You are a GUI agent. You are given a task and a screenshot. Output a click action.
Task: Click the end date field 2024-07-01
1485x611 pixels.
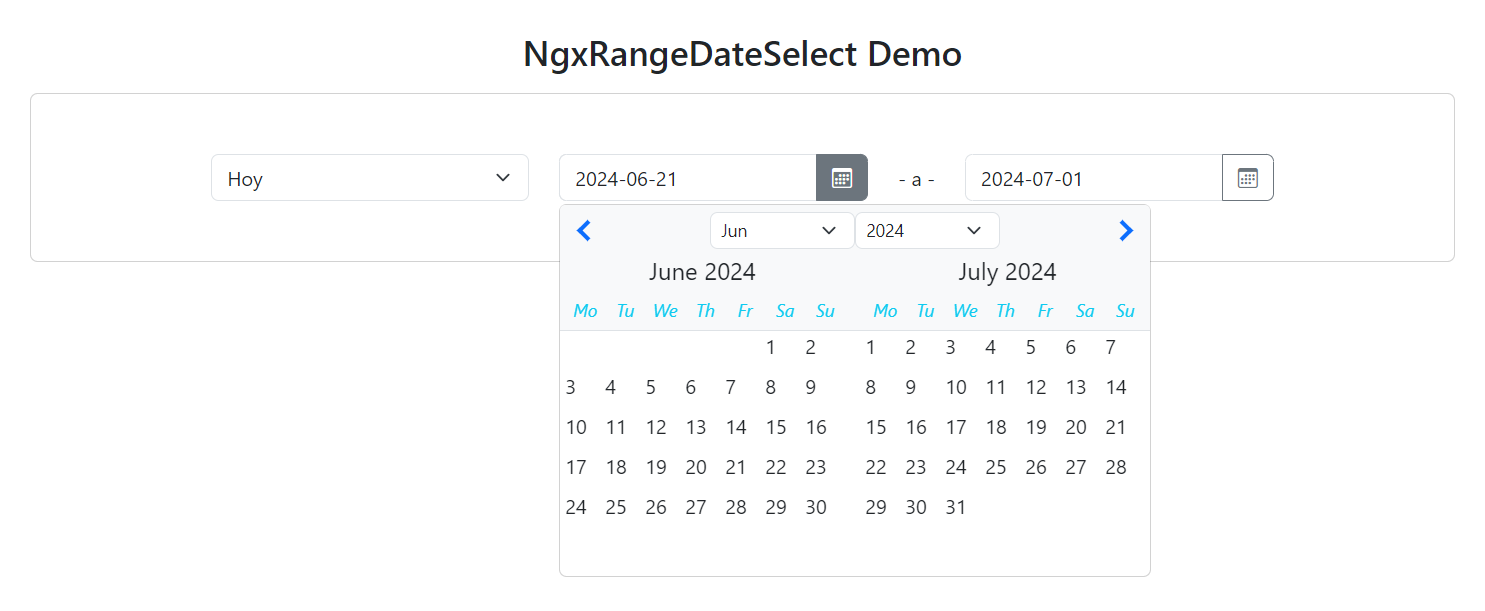coord(1094,178)
